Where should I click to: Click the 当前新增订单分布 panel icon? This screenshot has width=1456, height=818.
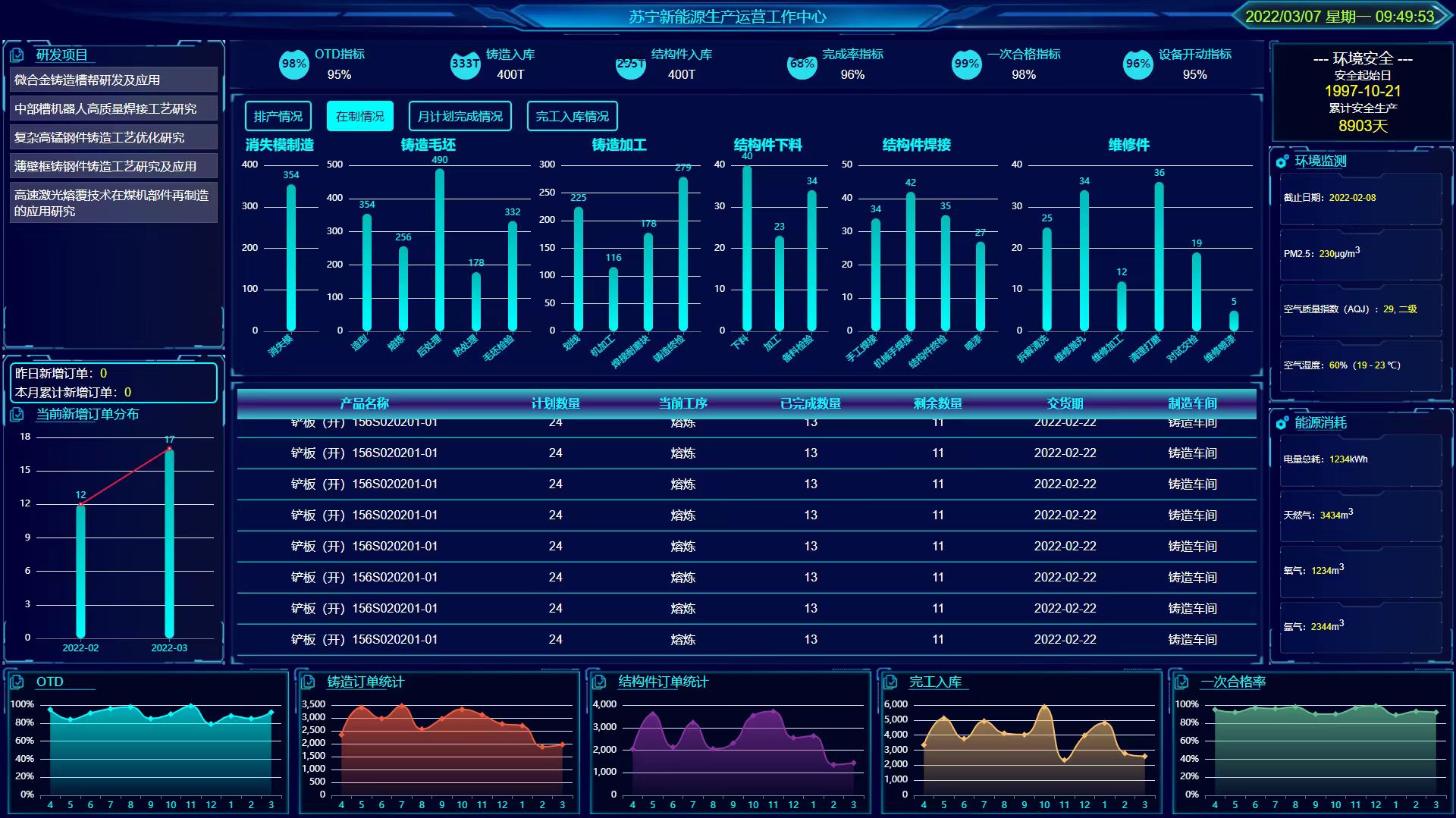coord(17,415)
